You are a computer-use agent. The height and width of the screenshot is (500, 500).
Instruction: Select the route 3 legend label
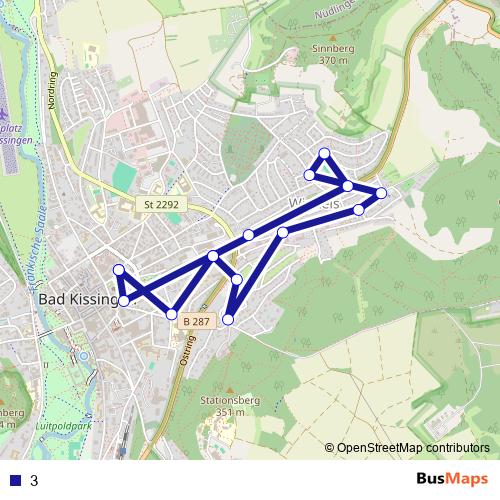coord(34,480)
